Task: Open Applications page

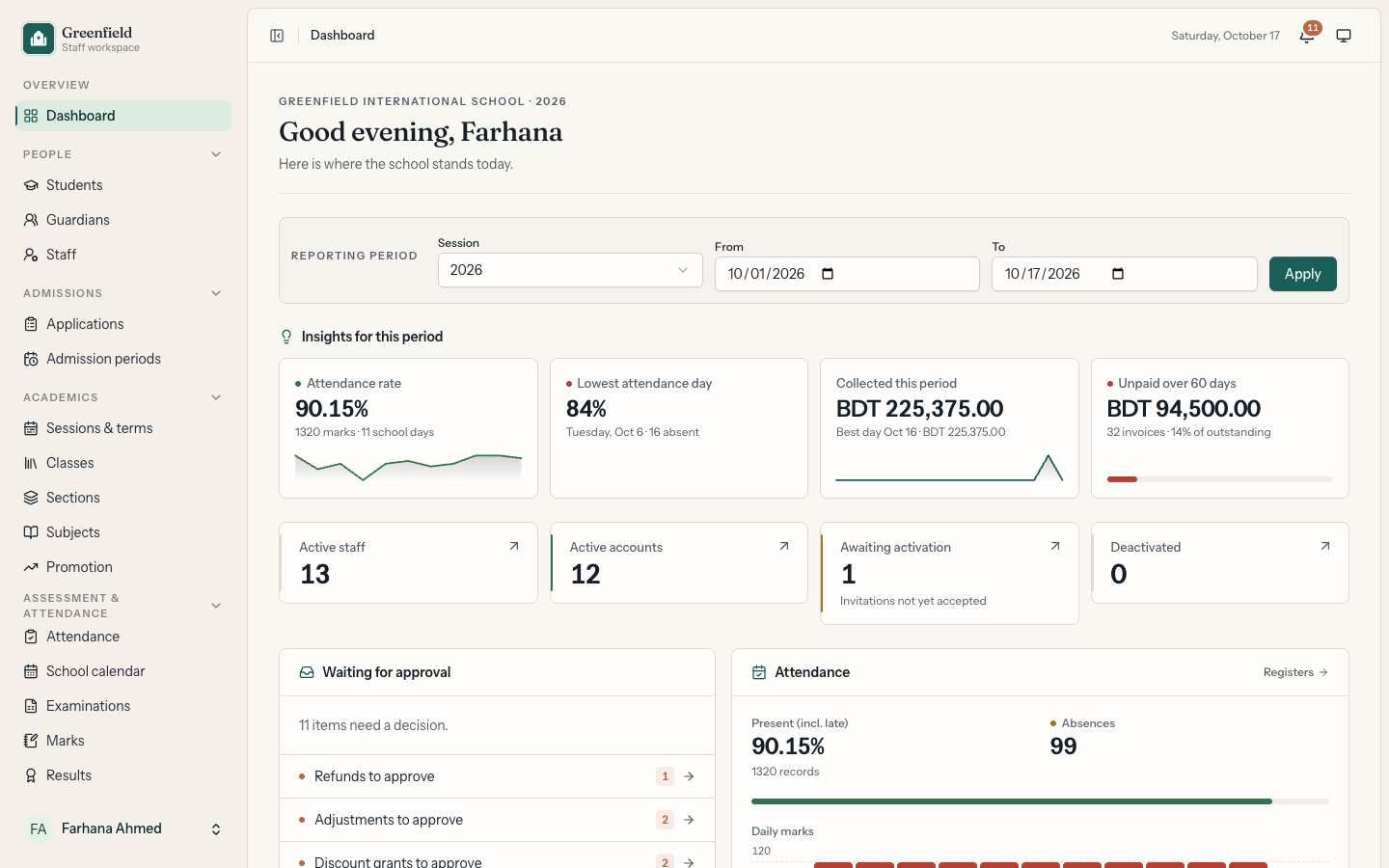Action: 123,324
